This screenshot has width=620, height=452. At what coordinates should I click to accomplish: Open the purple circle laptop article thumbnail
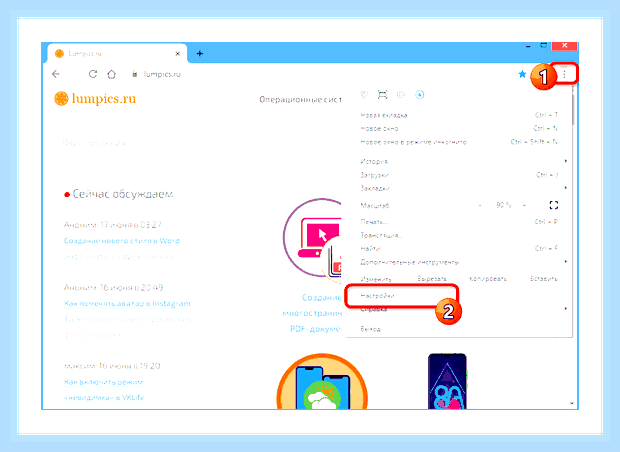(x=312, y=239)
